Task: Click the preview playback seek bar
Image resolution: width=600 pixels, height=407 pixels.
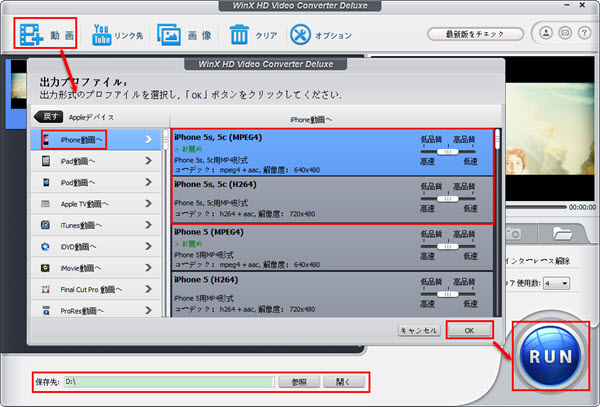Action: [x=536, y=207]
